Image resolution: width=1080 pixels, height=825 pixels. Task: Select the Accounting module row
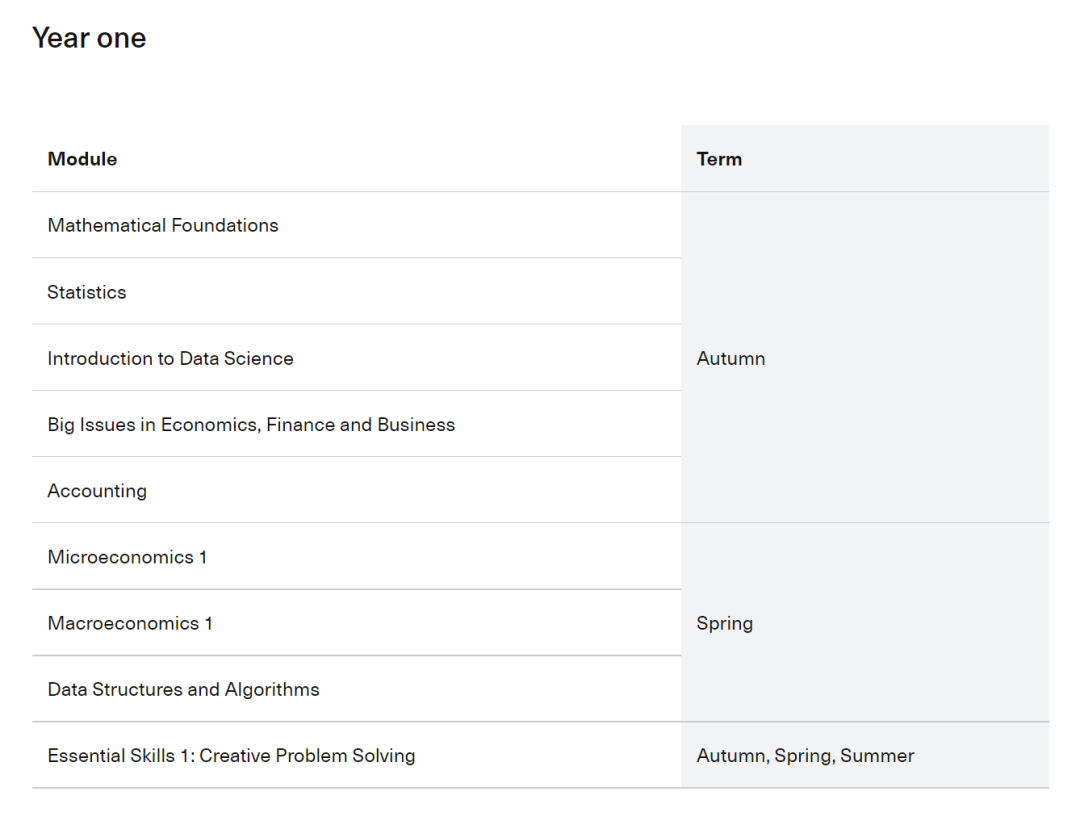pos(357,490)
